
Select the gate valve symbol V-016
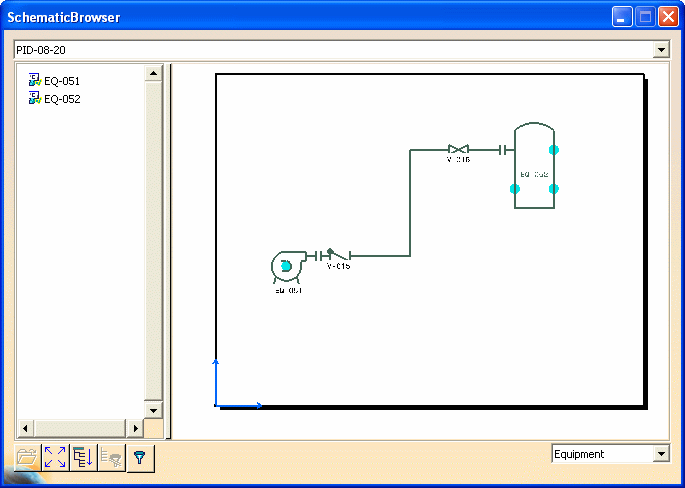coord(458,150)
